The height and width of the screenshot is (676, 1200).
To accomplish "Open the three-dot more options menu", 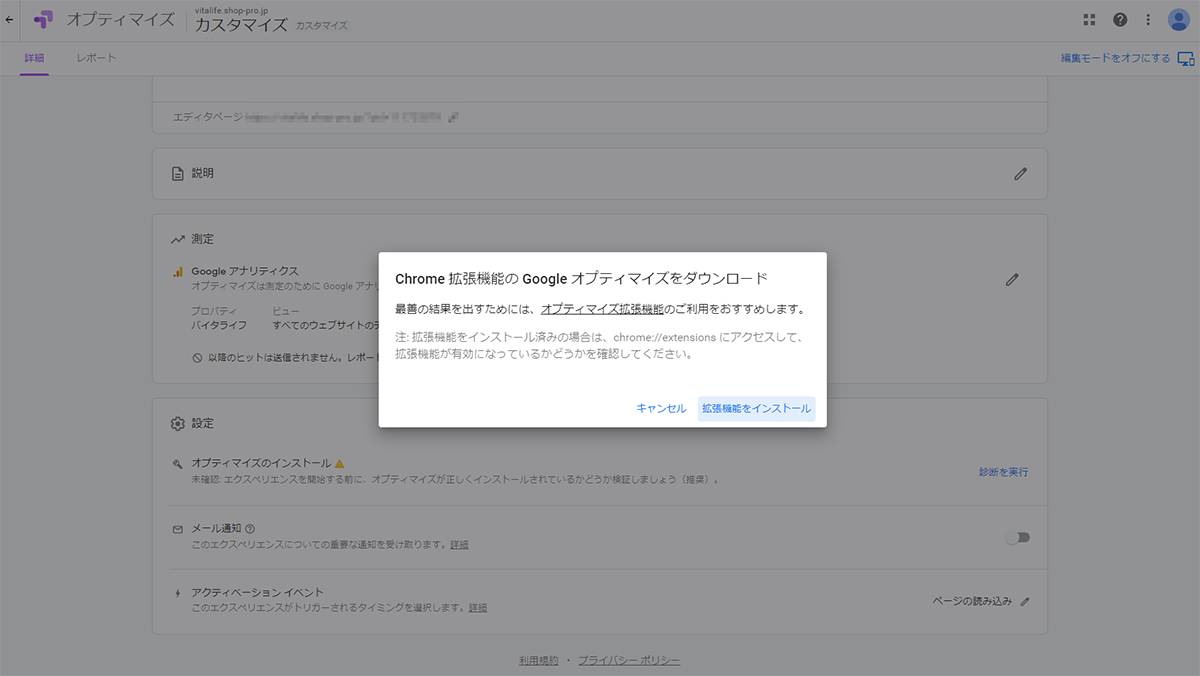I will [x=1148, y=20].
